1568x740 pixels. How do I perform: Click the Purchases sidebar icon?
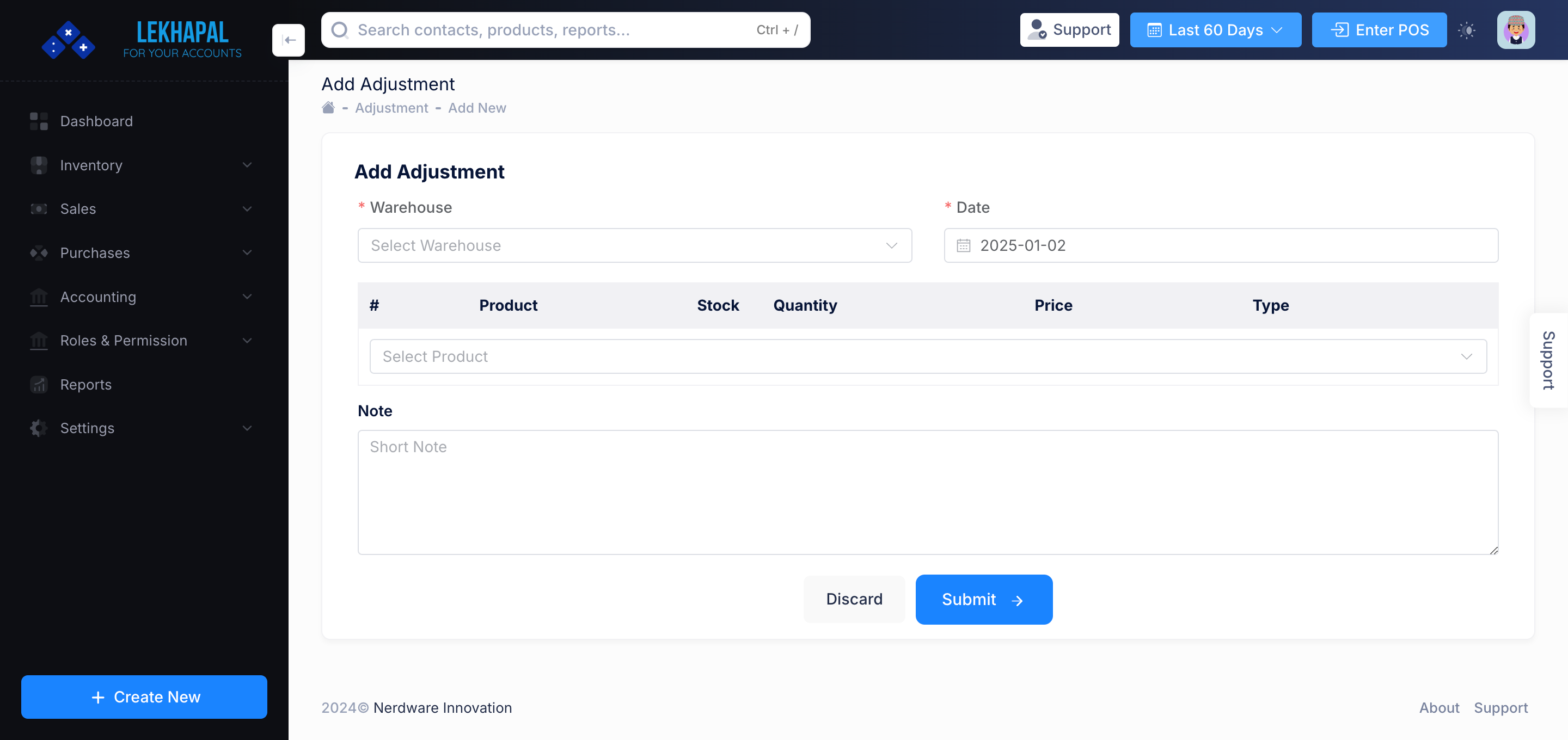pyautogui.click(x=38, y=252)
